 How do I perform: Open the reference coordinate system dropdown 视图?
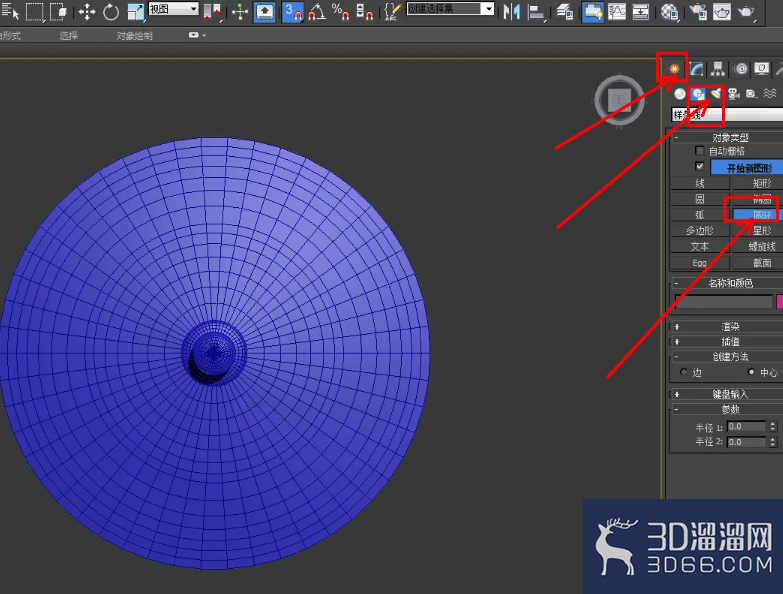(x=173, y=9)
